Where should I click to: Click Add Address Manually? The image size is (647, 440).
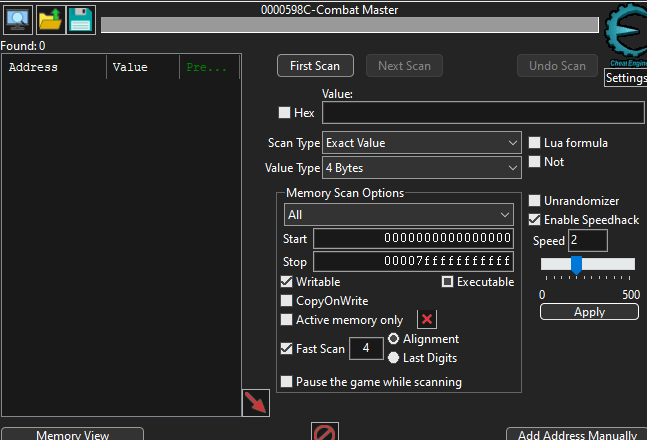point(577,434)
